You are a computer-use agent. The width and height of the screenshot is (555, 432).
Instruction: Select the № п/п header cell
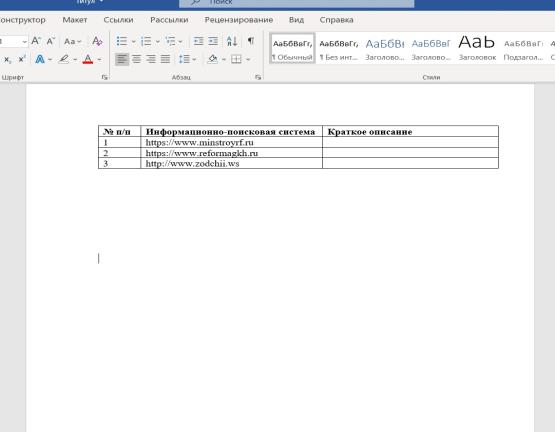(x=120, y=131)
